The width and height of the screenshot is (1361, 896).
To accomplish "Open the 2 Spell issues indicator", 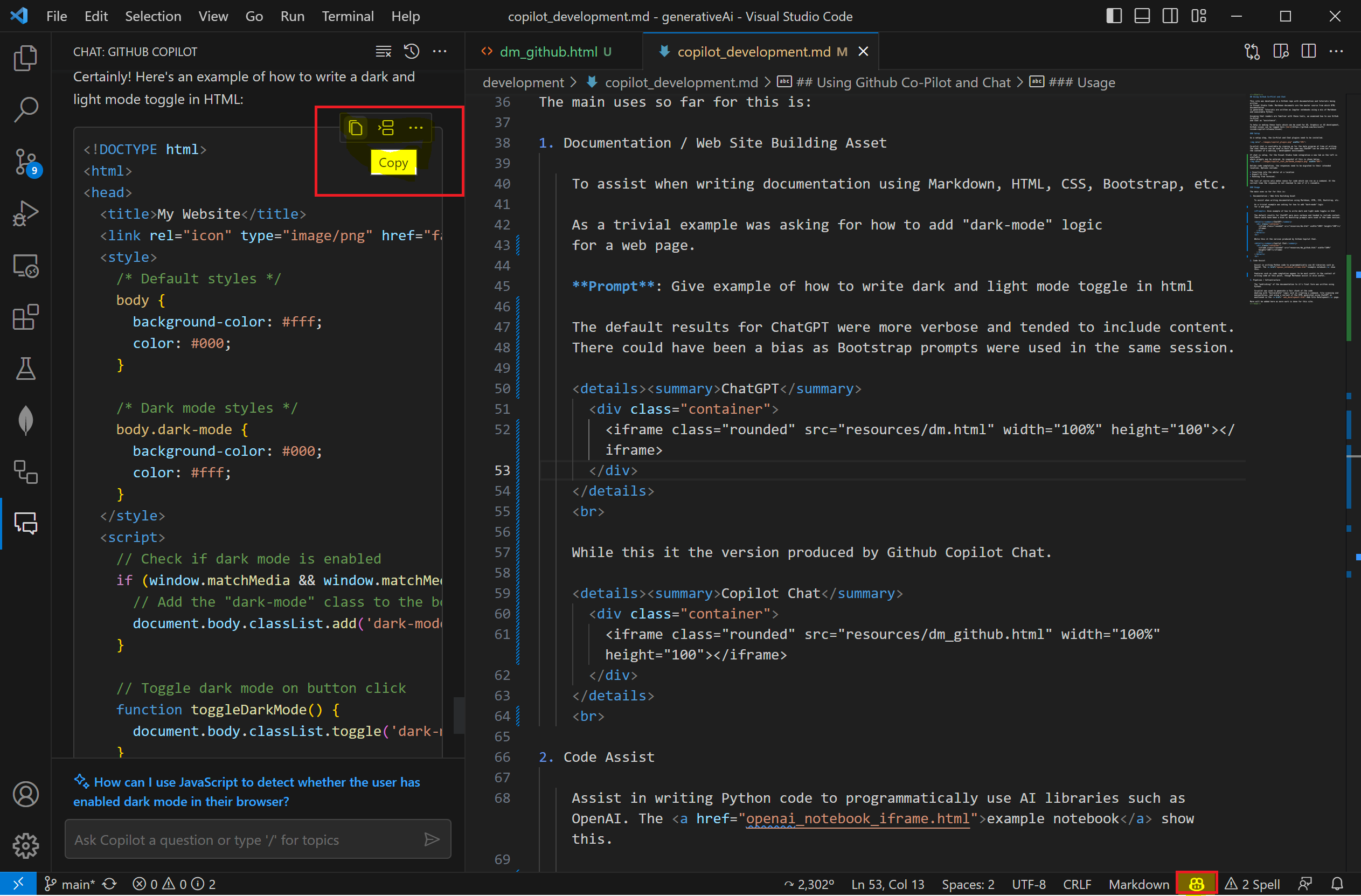I will click(x=1252, y=885).
